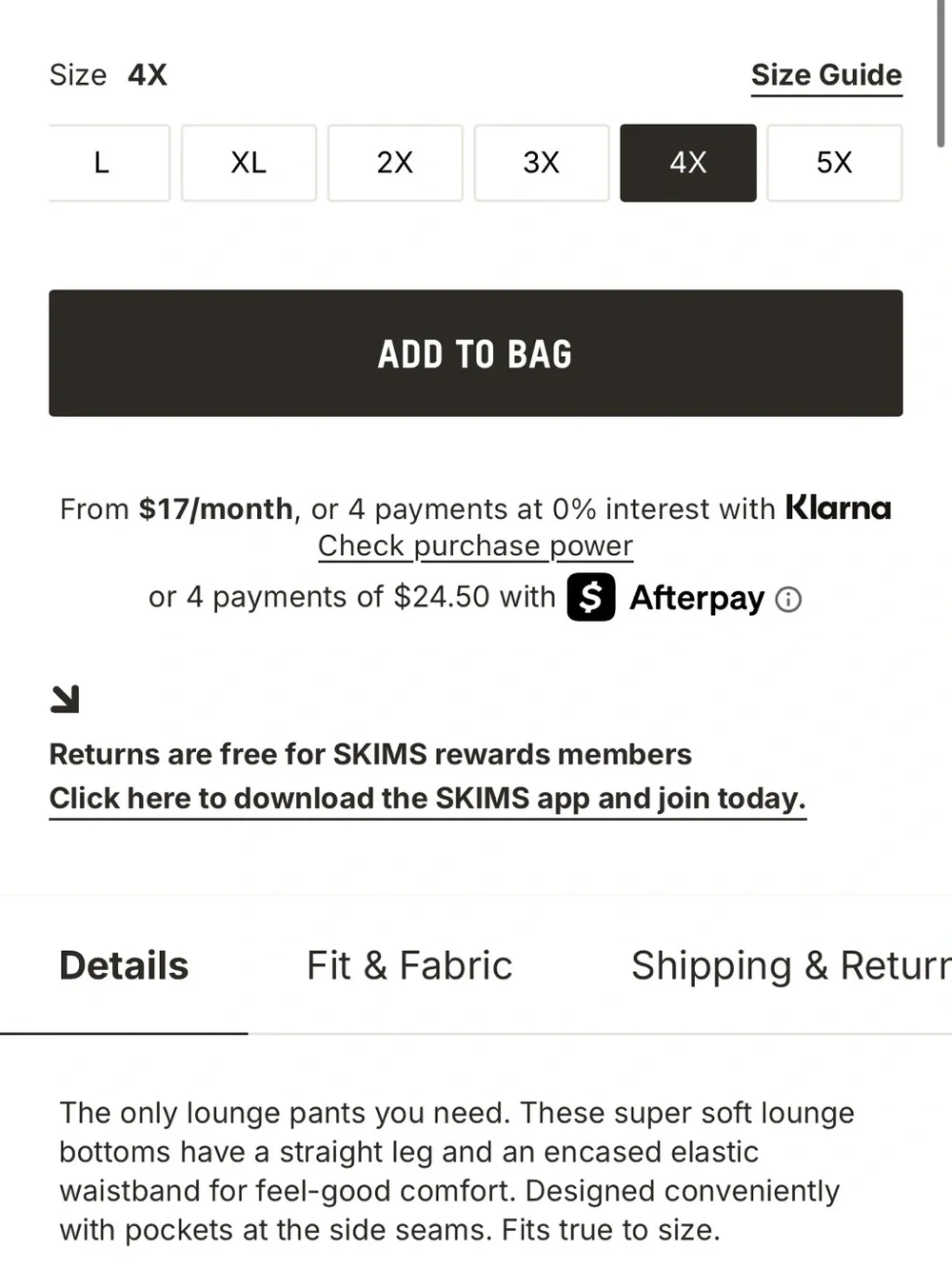The width and height of the screenshot is (952, 1269).
Task: Open Check purchase power link
Action: pyautogui.click(x=475, y=545)
